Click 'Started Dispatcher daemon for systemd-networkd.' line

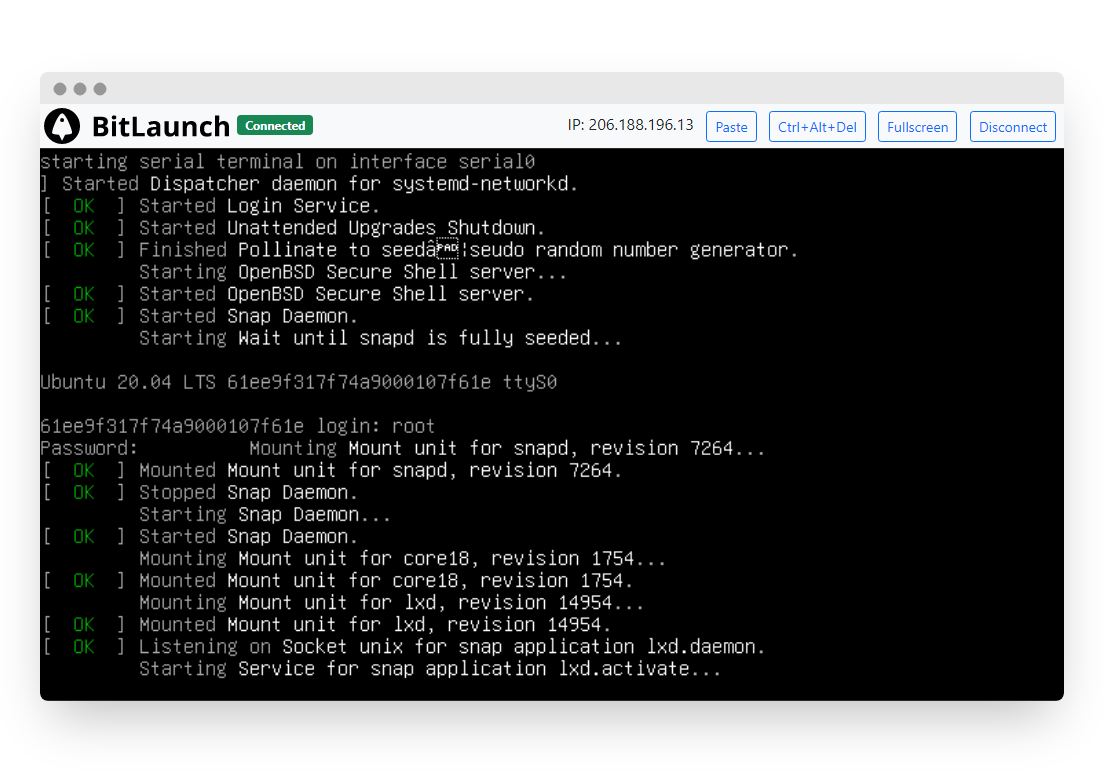pos(309,184)
